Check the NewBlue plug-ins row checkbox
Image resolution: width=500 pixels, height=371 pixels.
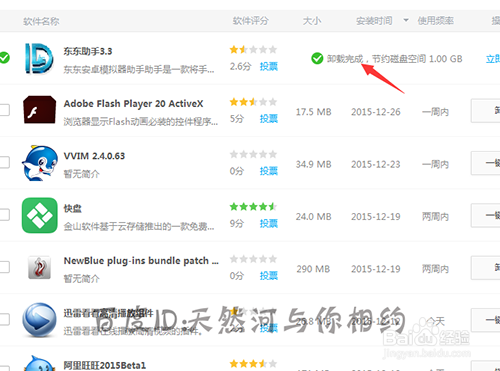tap(4, 267)
